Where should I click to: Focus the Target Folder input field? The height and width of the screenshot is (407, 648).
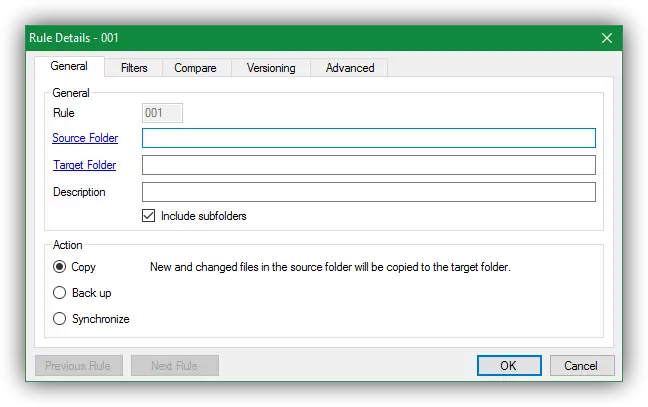[369, 165]
